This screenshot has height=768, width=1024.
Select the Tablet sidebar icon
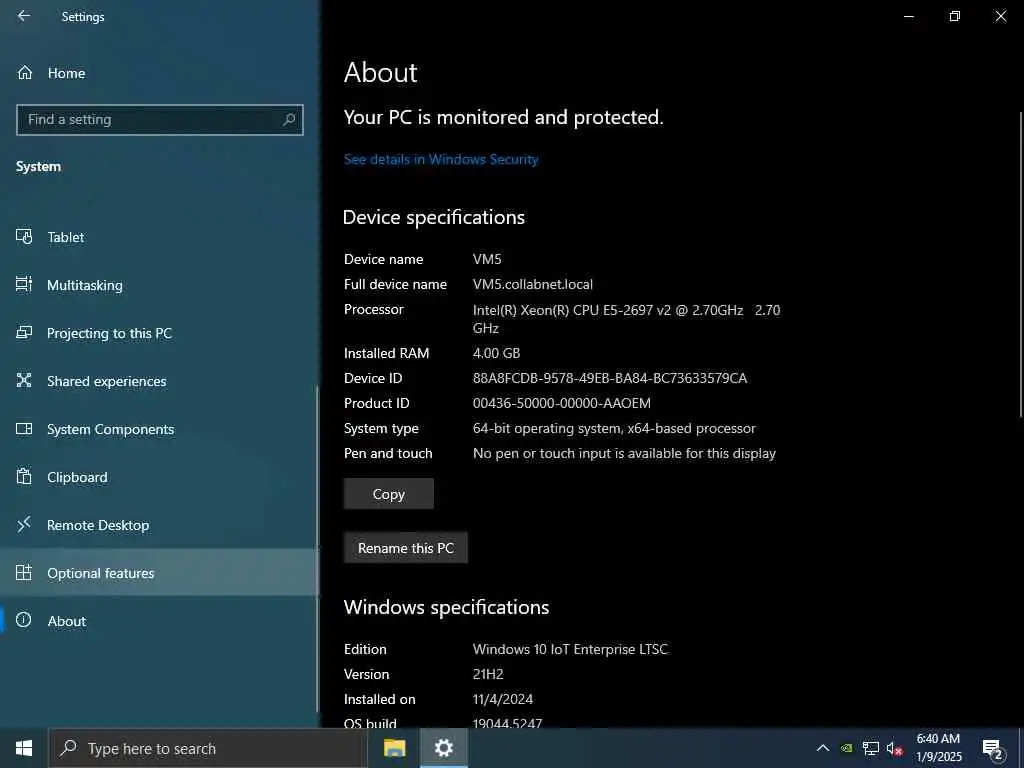pyautogui.click(x=24, y=237)
